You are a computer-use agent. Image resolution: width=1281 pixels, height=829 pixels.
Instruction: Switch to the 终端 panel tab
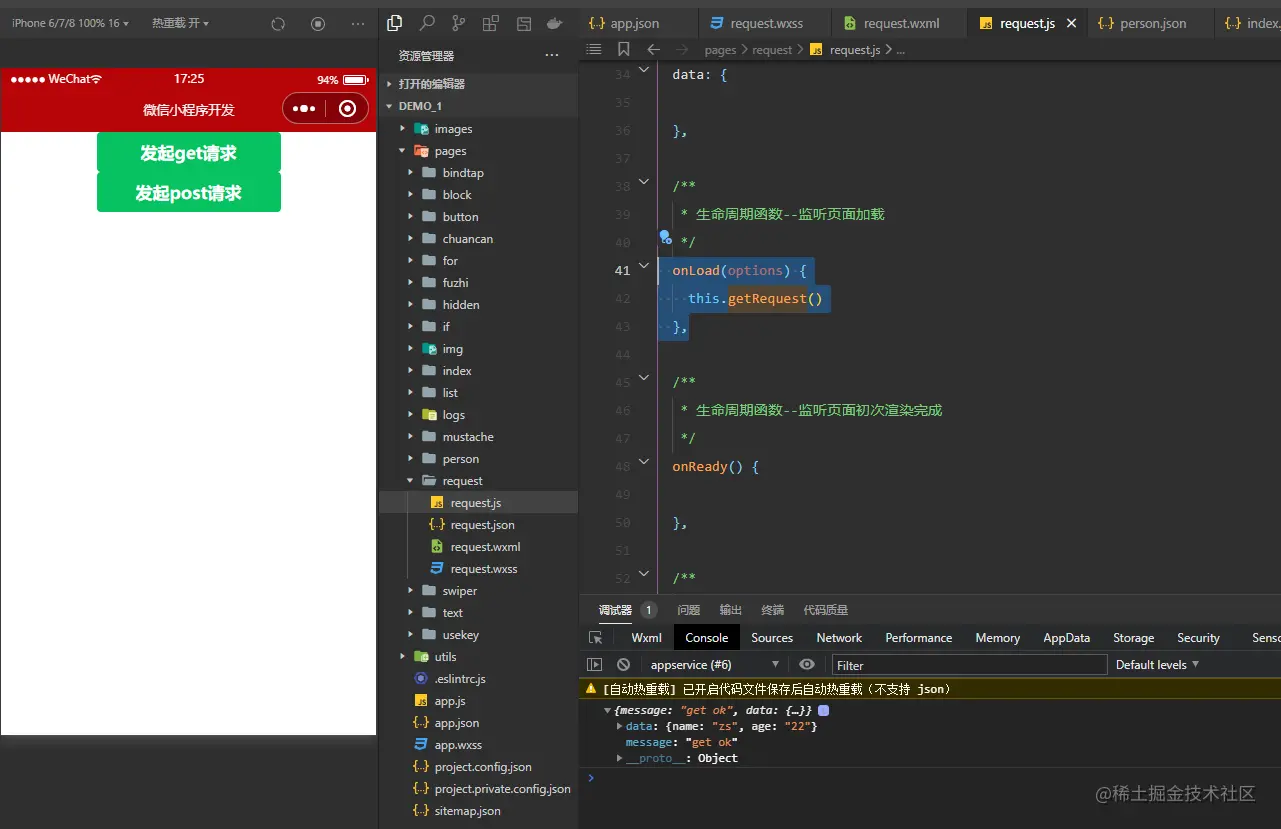coord(773,610)
